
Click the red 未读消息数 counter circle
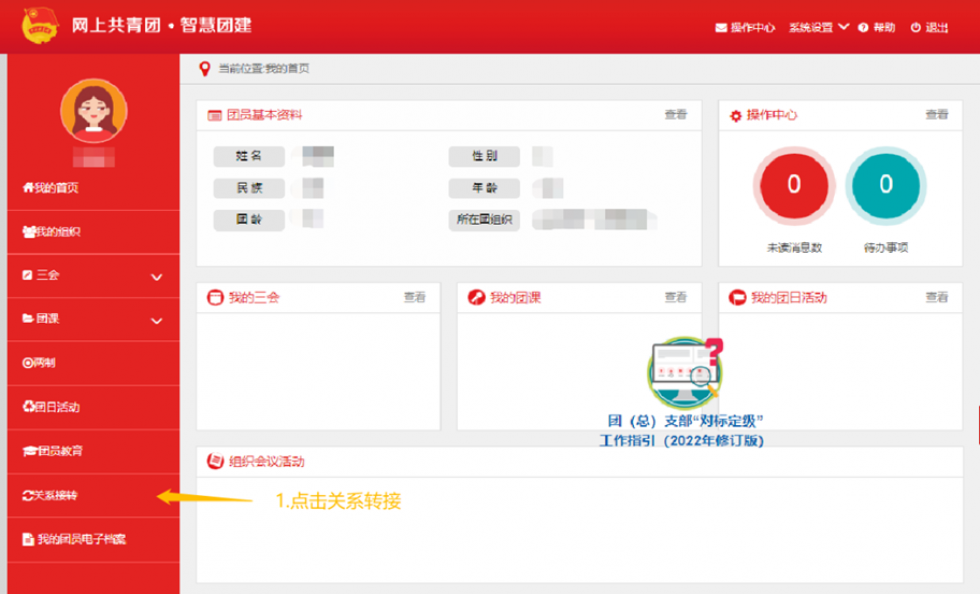794,185
